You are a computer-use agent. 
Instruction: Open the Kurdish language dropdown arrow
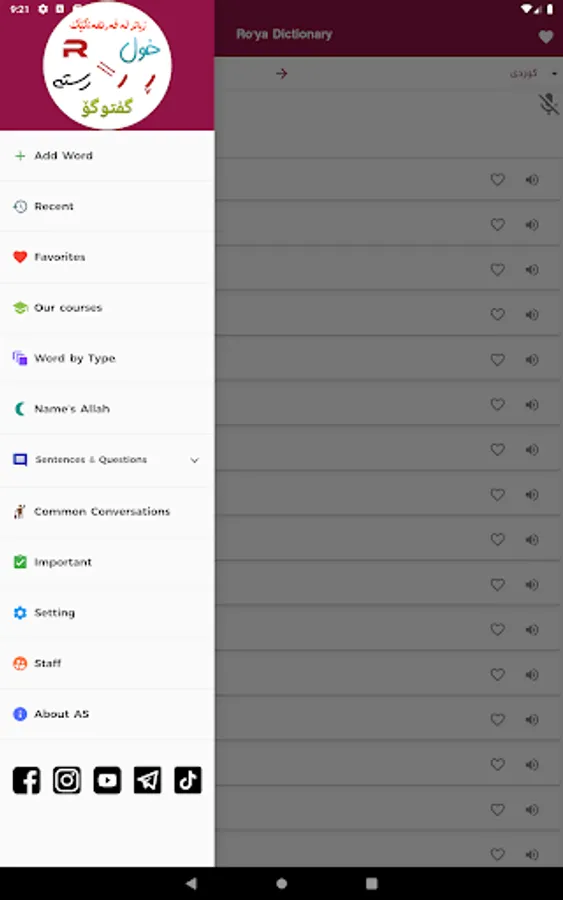pos(554,73)
